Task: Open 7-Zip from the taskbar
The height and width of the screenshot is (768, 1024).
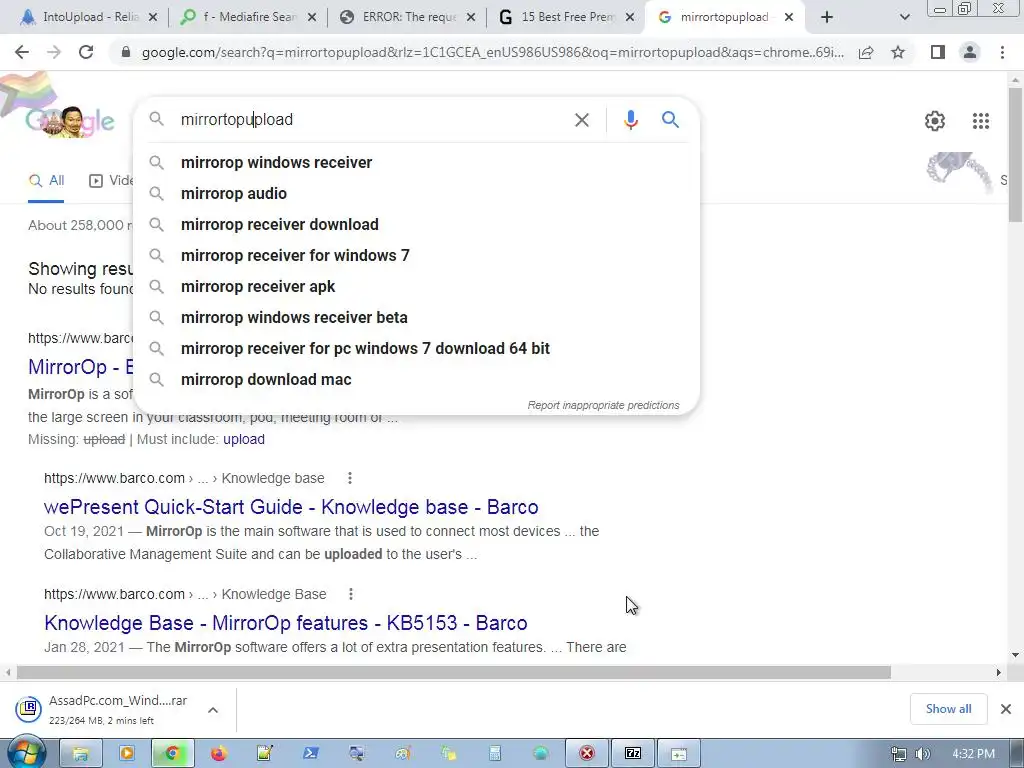Action: (x=633, y=754)
